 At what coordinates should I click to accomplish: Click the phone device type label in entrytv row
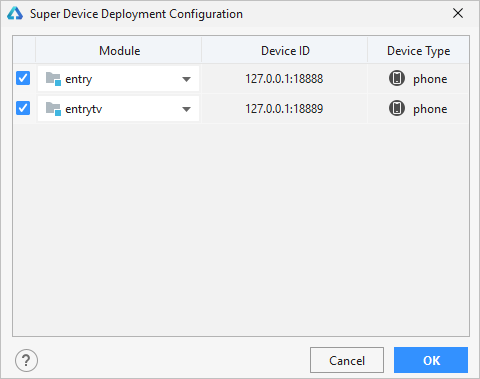(430, 109)
